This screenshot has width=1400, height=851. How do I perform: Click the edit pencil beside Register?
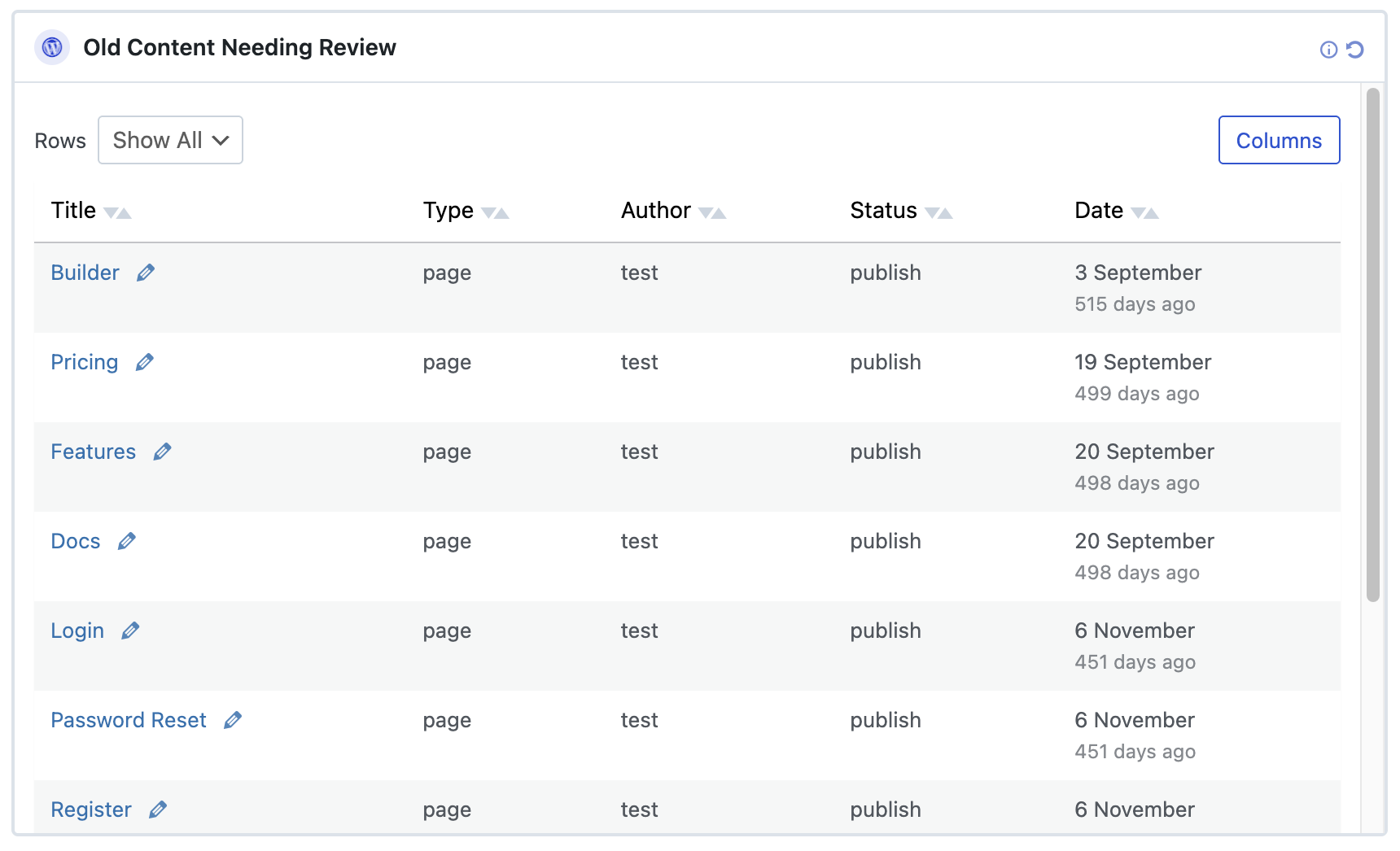click(x=158, y=810)
